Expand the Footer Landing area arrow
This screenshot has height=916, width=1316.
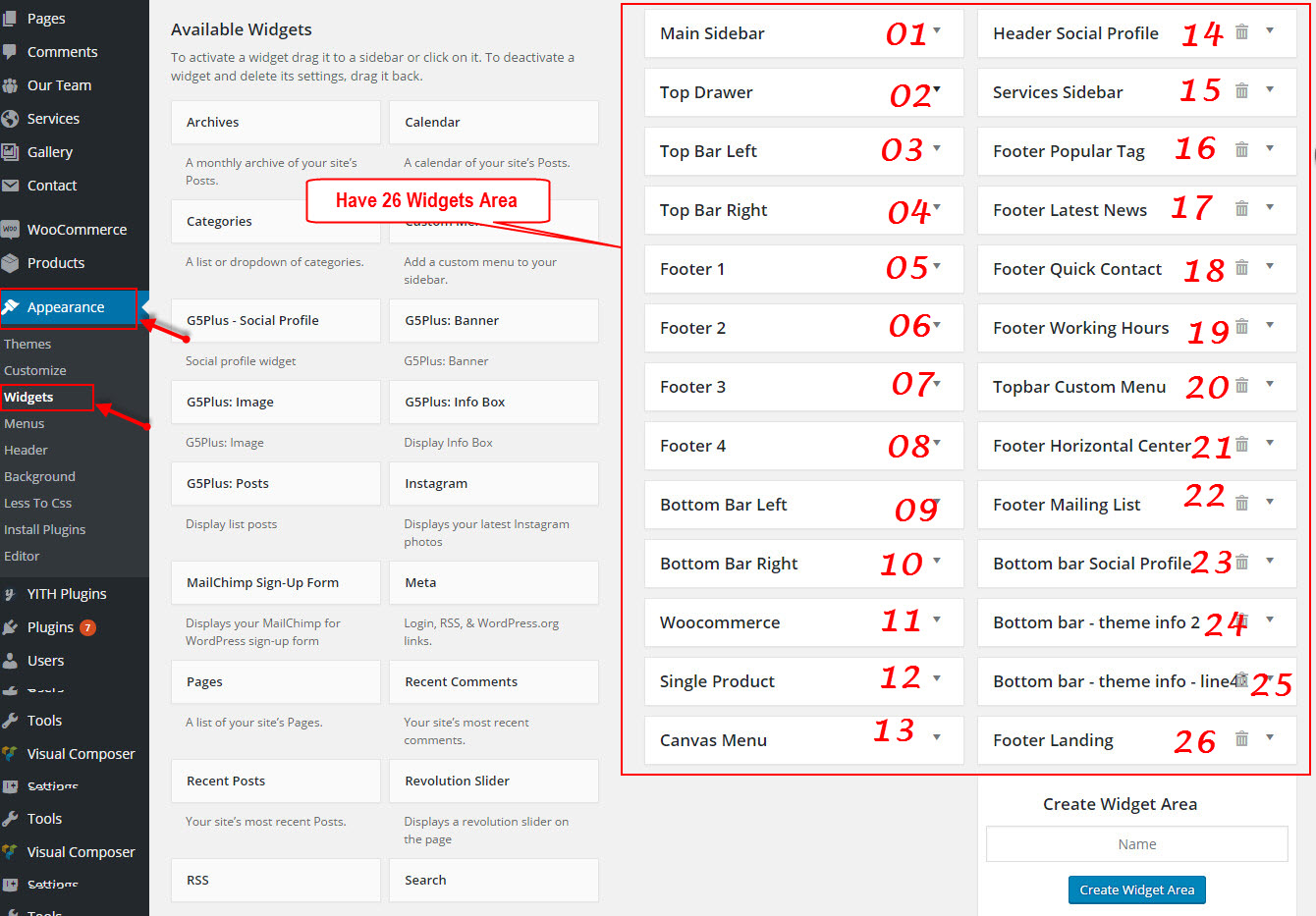[1270, 737]
